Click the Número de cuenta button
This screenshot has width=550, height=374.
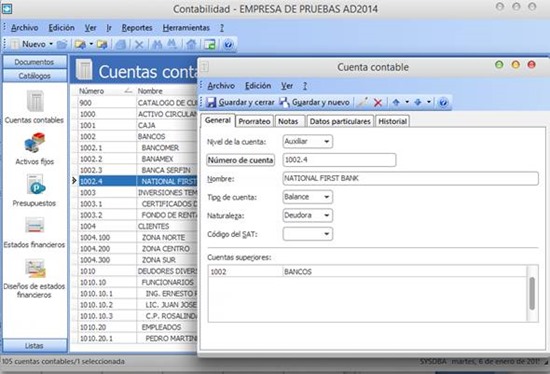pyautogui.click(x=241, y=160)
